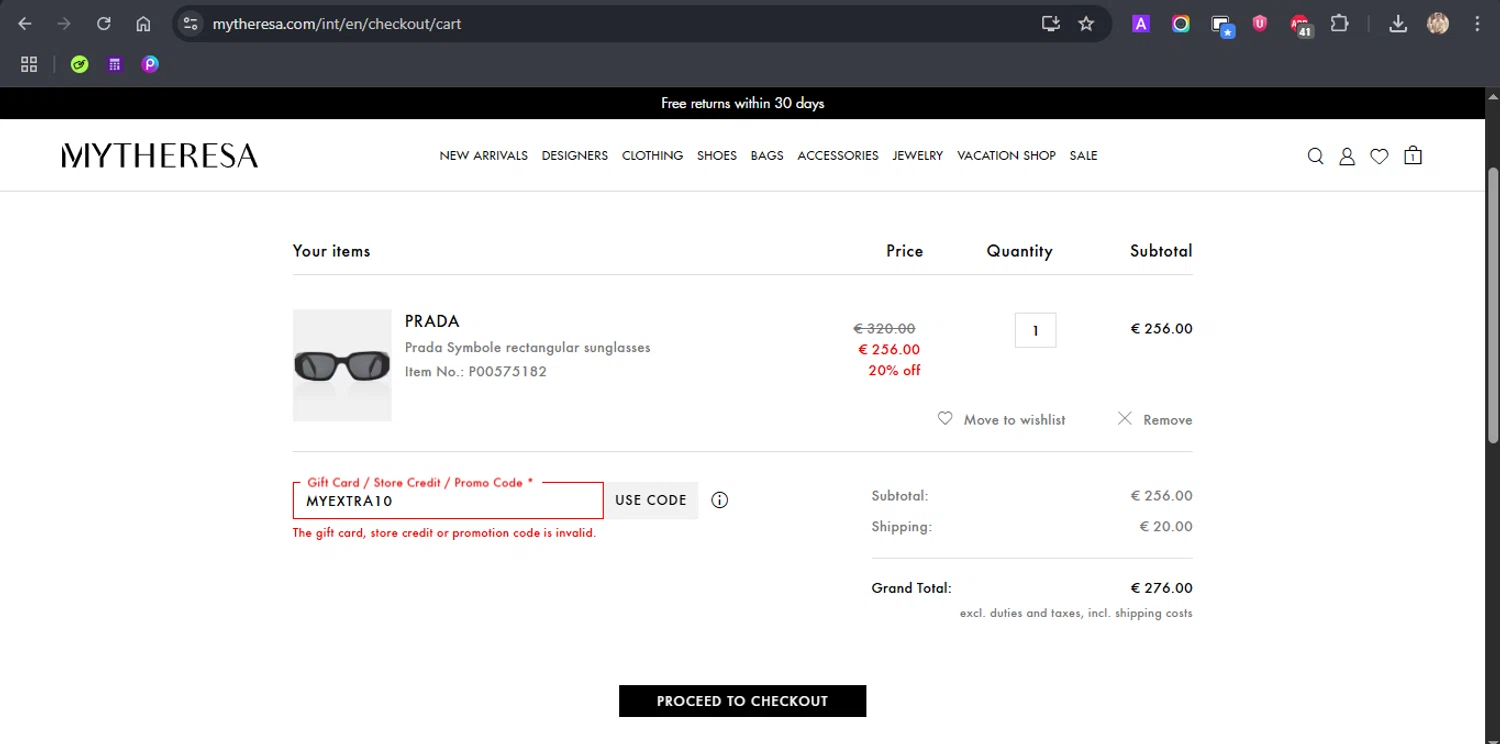The image size is (1500, 744).
Task: Open the colorful ring extension icon
Action: pos(1181,24)
